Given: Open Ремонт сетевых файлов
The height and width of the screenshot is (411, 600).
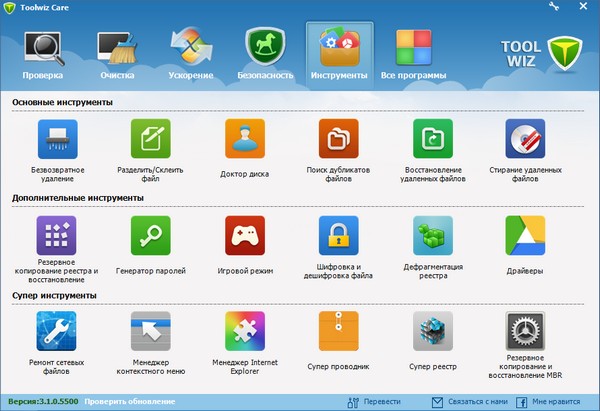Looking at the screenshot, I should [56, 331].
